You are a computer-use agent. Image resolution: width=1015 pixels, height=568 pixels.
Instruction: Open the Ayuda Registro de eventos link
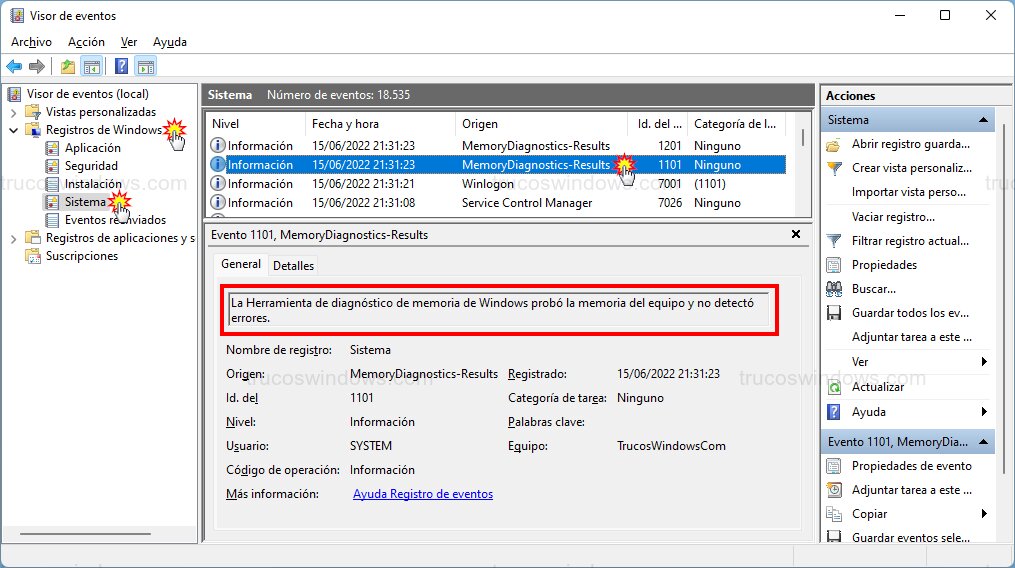point(423,494)
